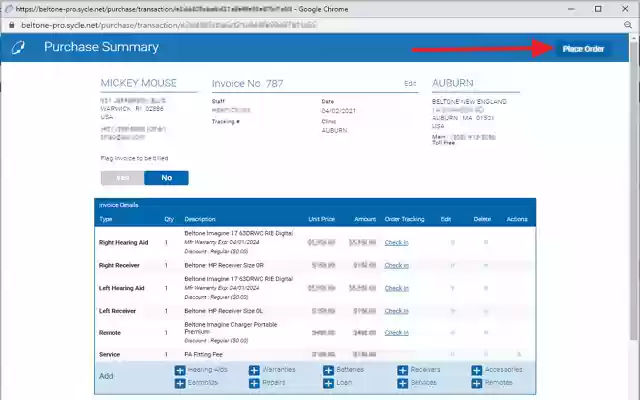Screen dimensions: 640x400
Task: Open Actions icon on Service row
Action: pyautogui.click(x=519, y=354)
